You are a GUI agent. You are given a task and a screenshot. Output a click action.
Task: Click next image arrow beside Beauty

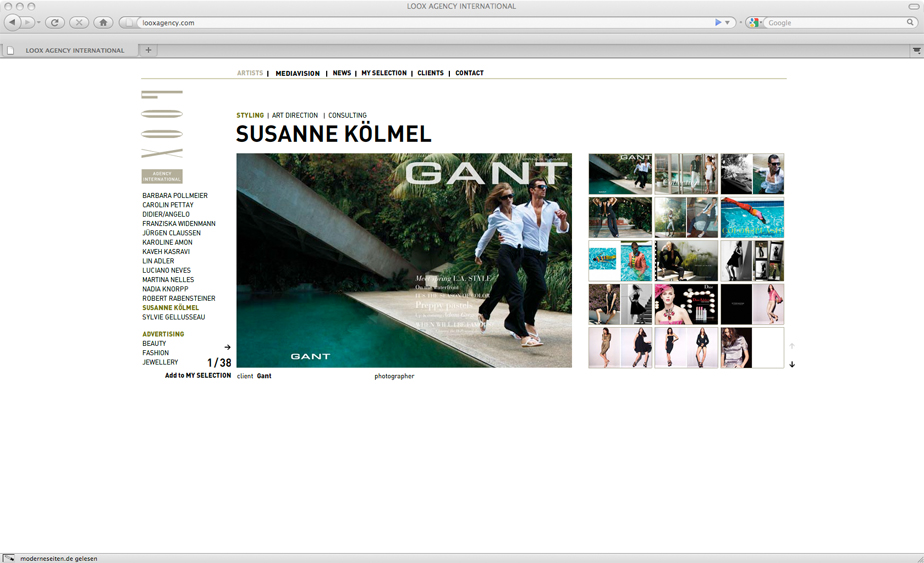click(228, 347)
